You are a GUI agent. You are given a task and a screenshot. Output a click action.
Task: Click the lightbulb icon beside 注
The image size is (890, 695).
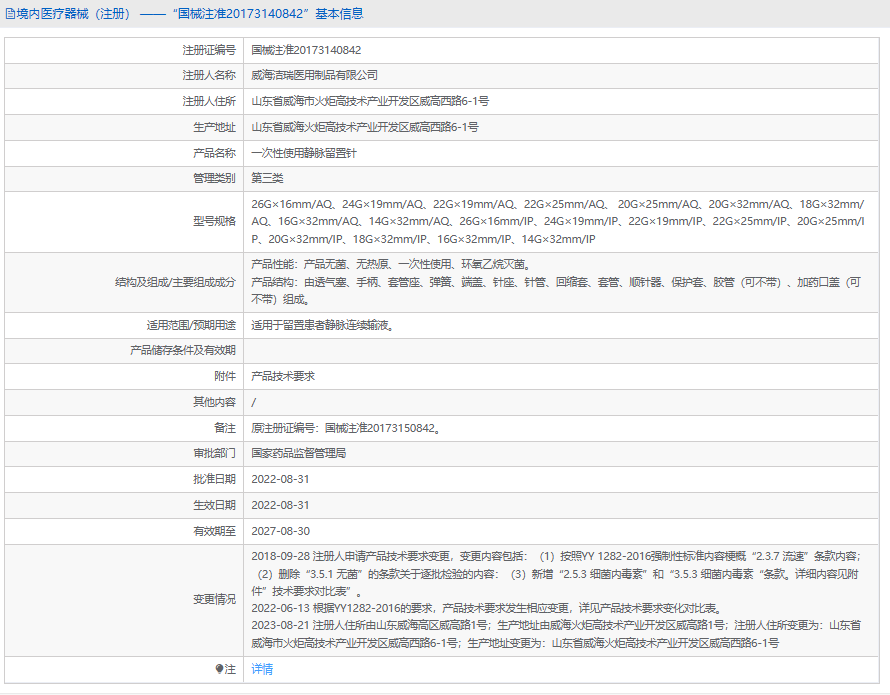220,669
